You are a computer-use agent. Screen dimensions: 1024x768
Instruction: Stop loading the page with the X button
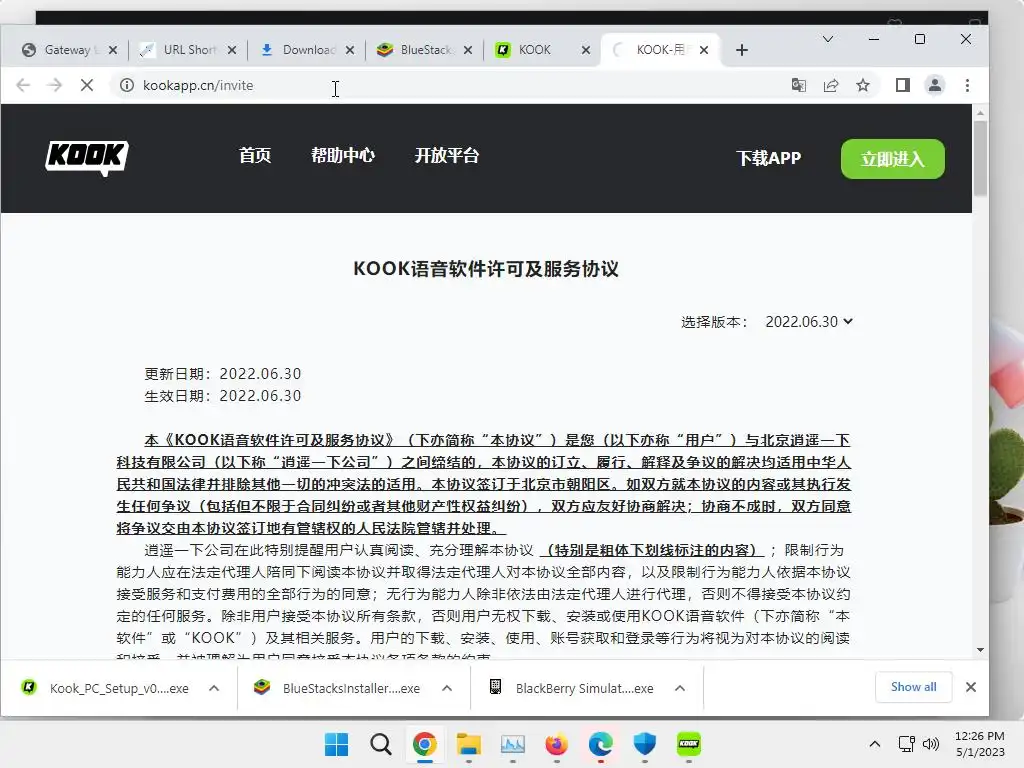click(86, 86)
